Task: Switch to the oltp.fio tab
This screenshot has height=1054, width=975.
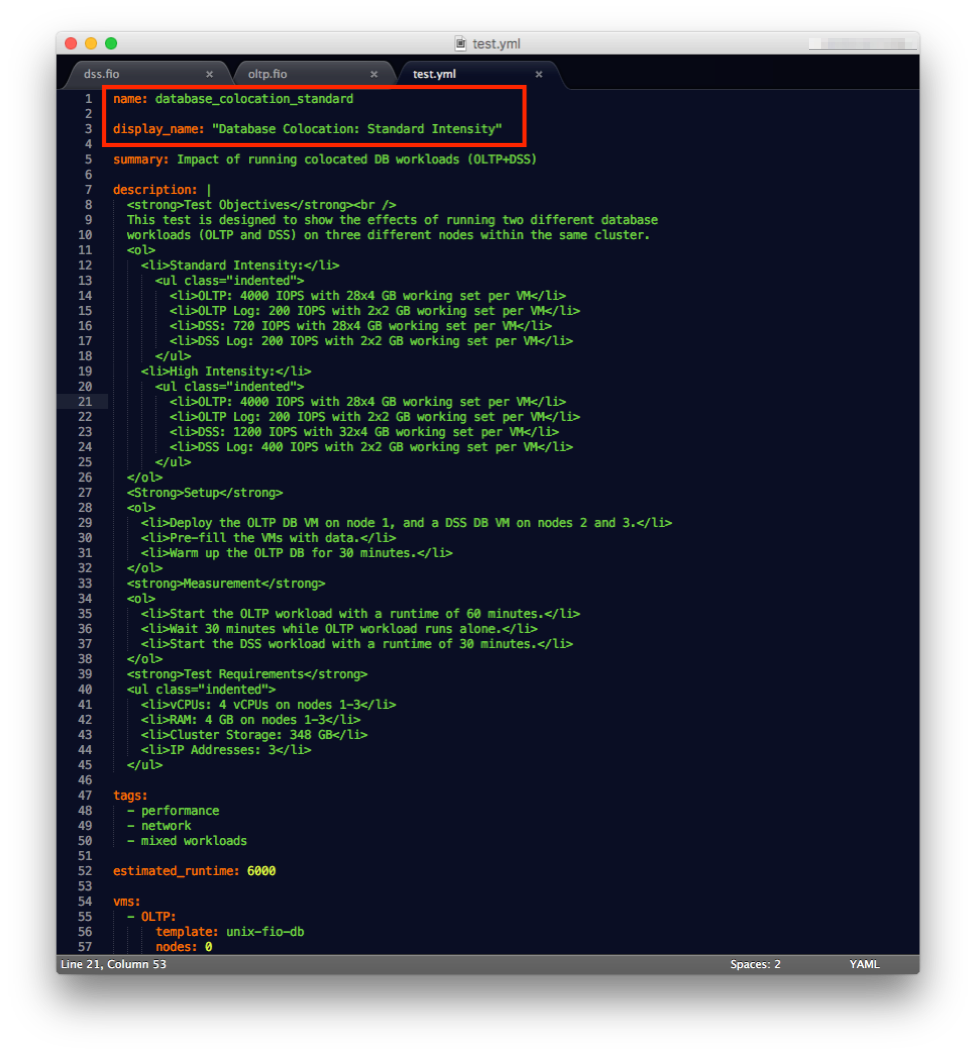Action: [267, 74]
